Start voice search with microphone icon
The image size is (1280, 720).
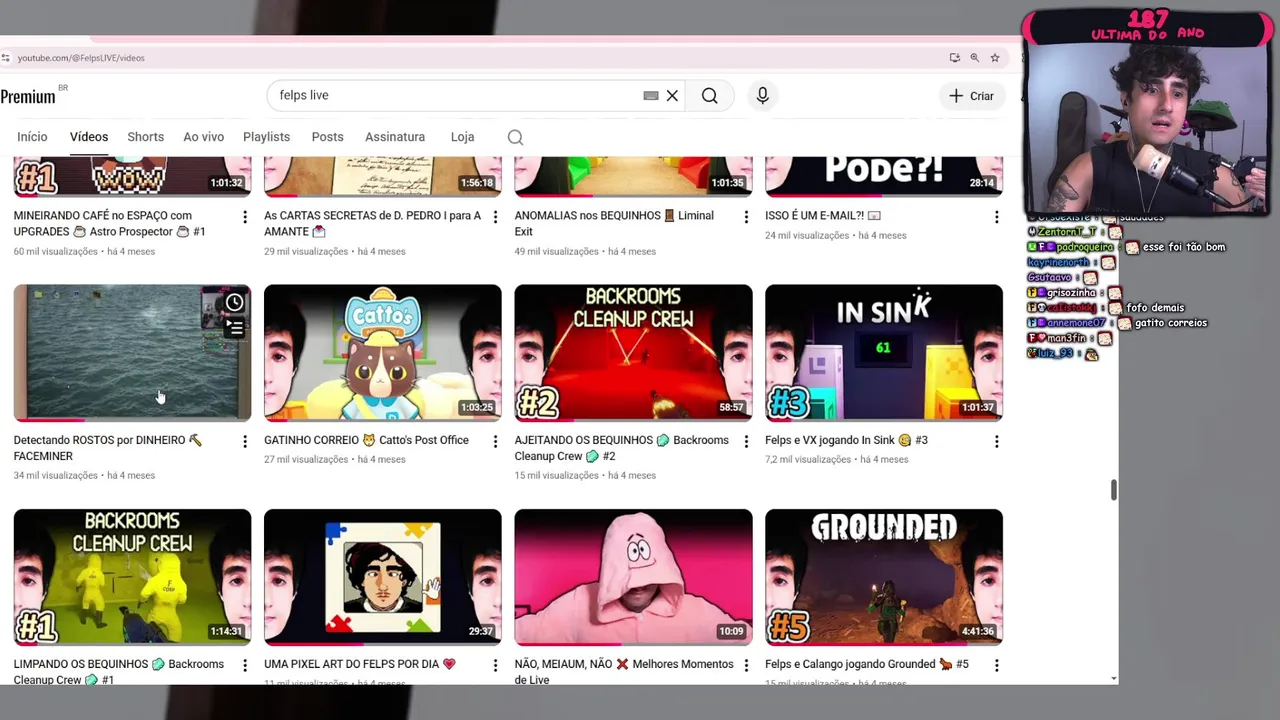pyautogui.click(x=762, y=96)
